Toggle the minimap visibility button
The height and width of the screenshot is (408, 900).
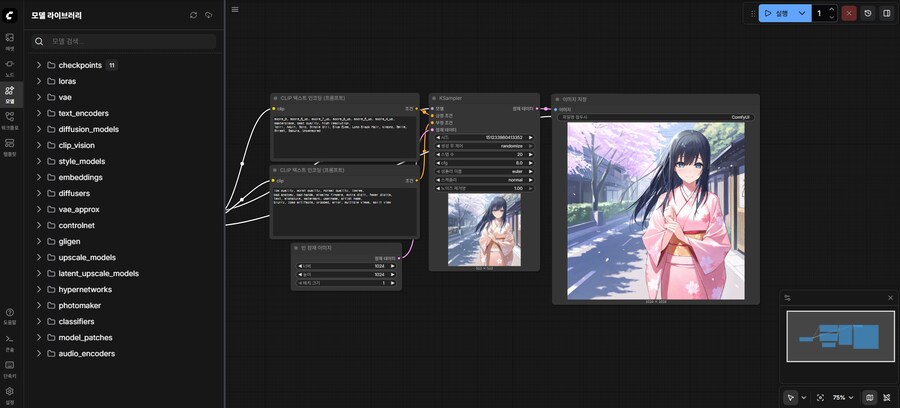(x=868, y=397)
